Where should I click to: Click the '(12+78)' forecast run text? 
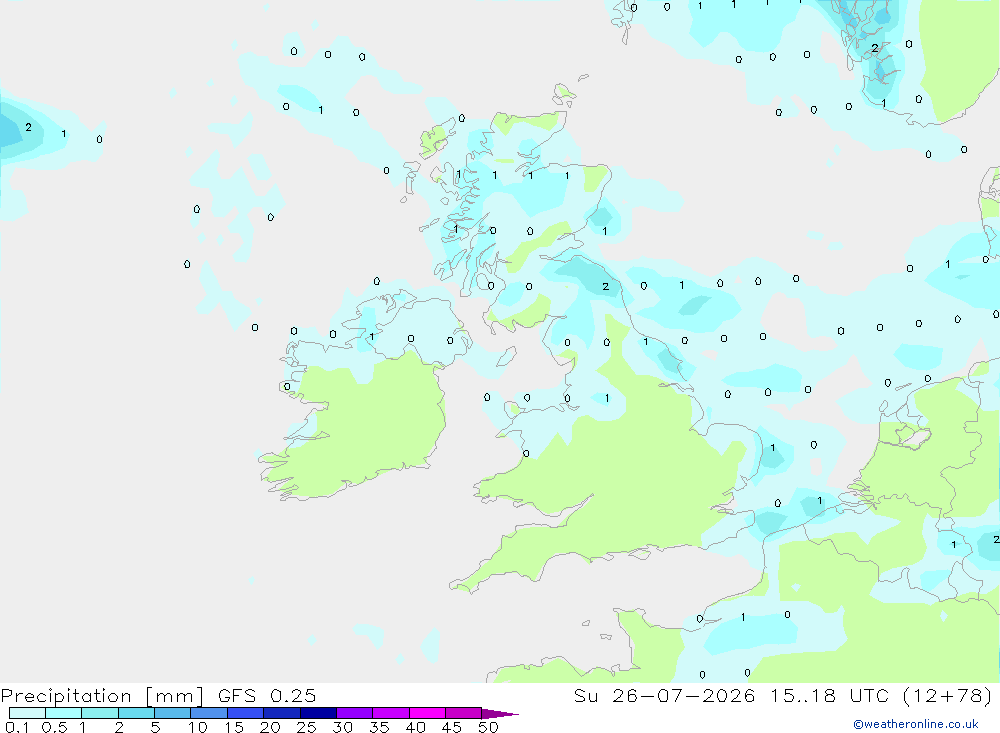click(948, 695)
